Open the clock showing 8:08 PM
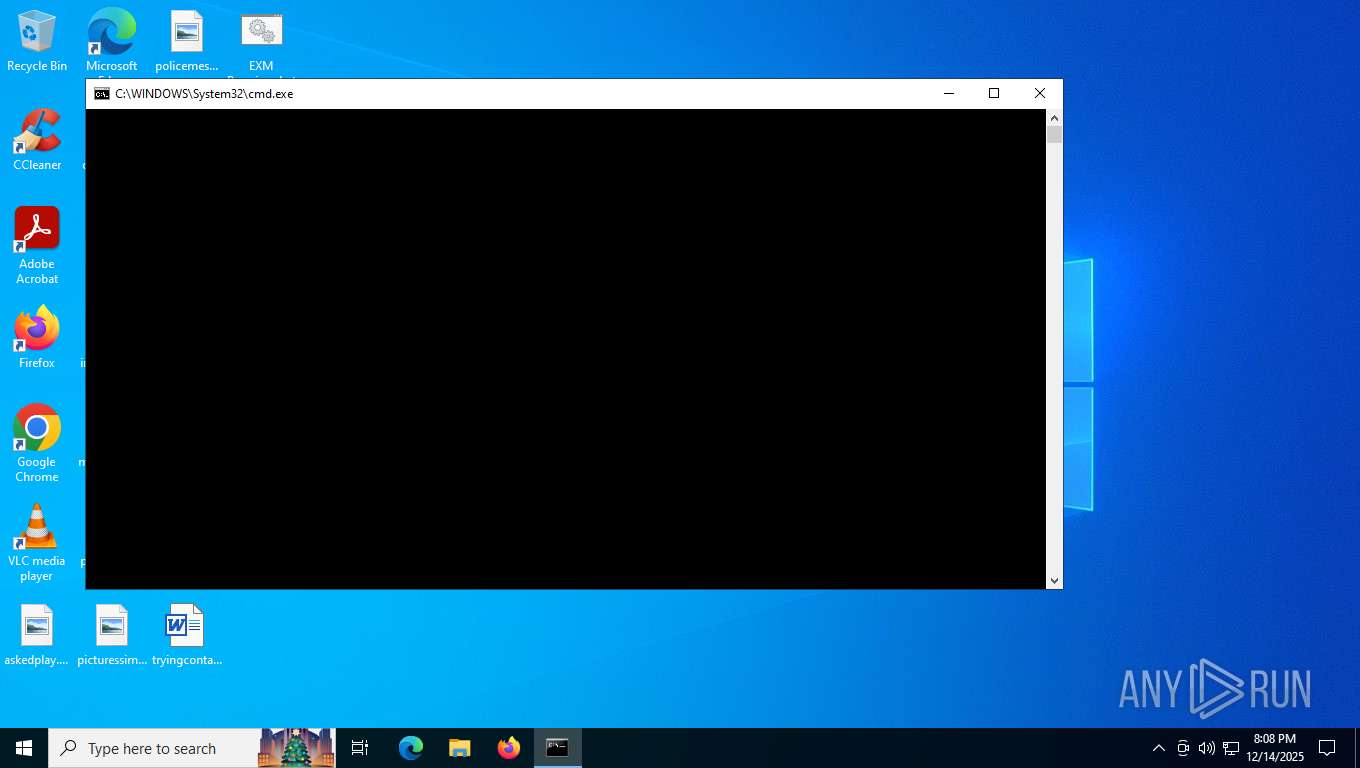The width and height of the screenshot is (1360, 768). (1274, 748)
